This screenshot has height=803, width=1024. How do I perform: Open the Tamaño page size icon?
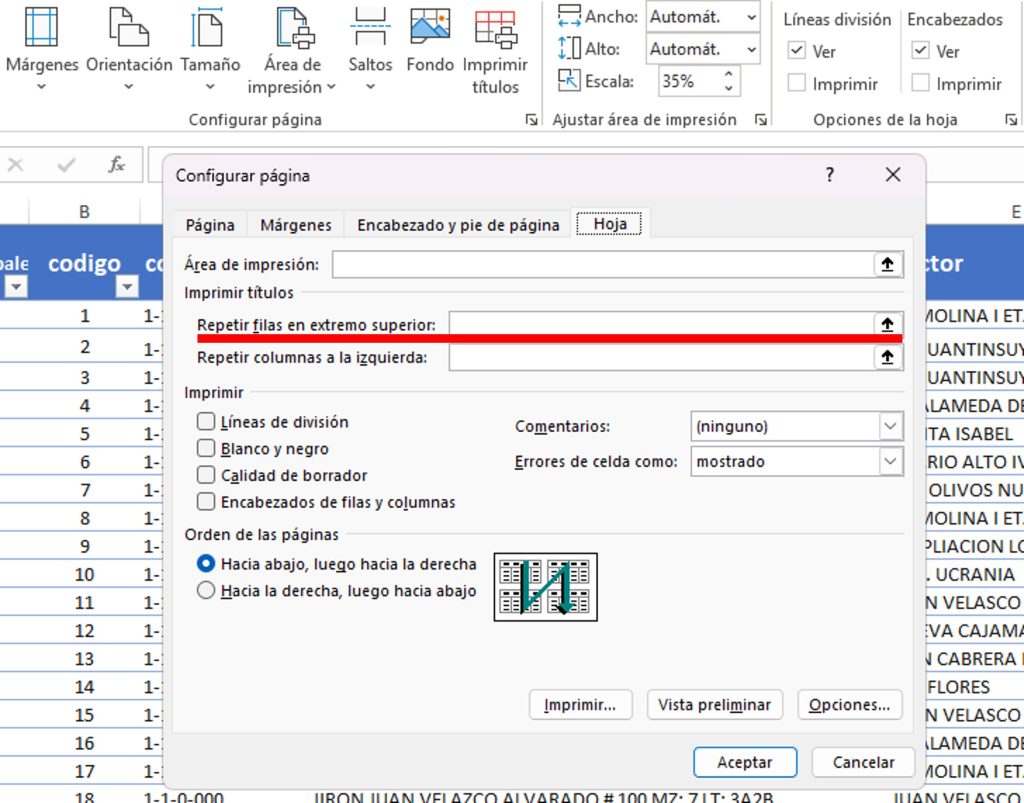(x=209, y=28)
